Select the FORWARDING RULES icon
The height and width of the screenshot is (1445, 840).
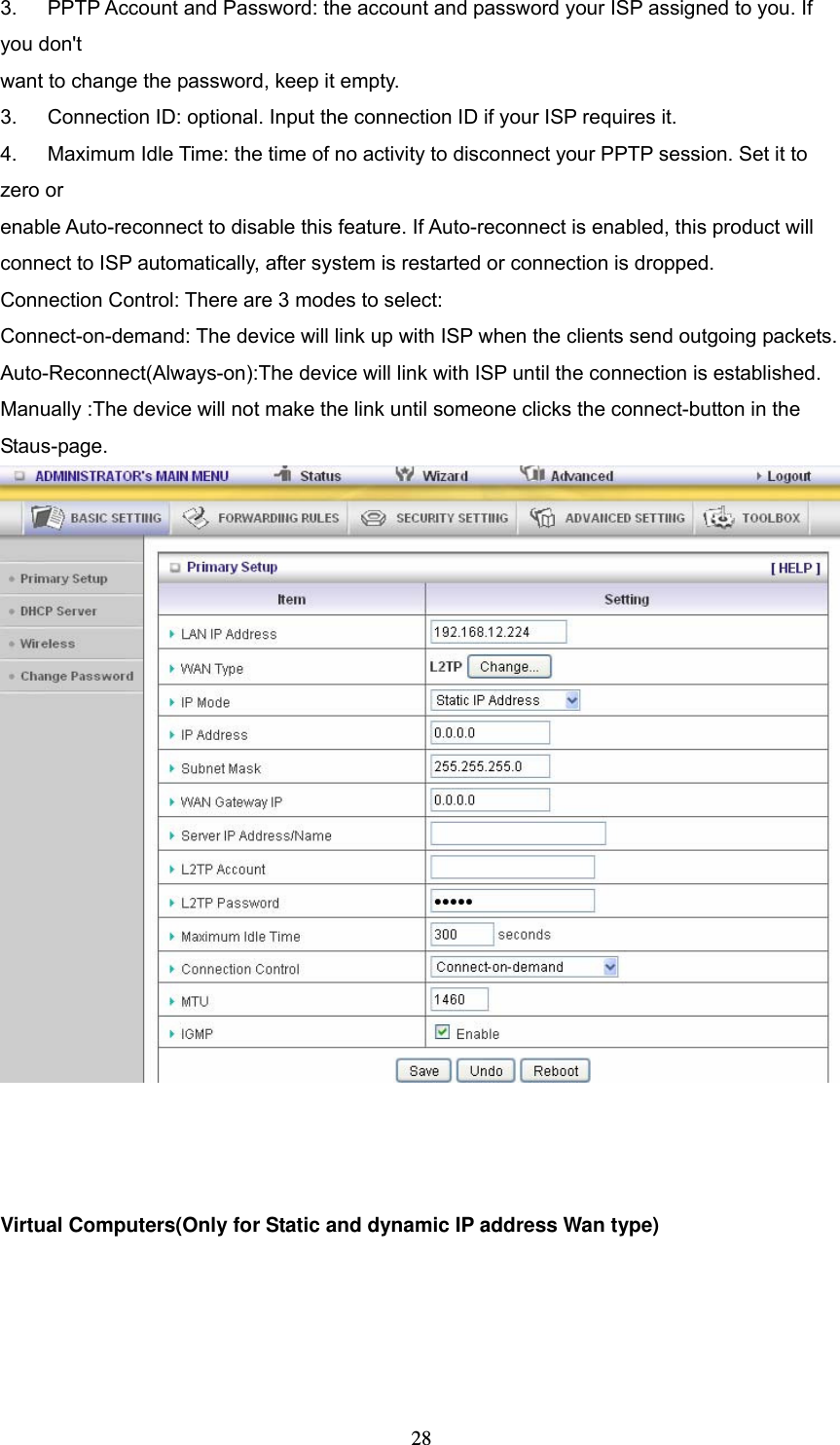pyautogui.click(x=259, y=517)
